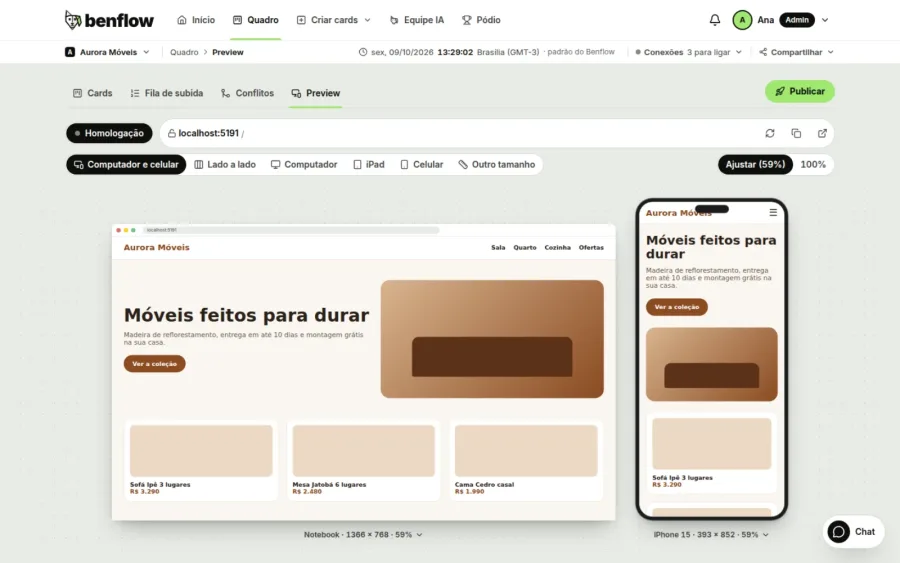900x563 pixels.
Task: Click Sala in desktop preview nav
Action: coord(498,248)
